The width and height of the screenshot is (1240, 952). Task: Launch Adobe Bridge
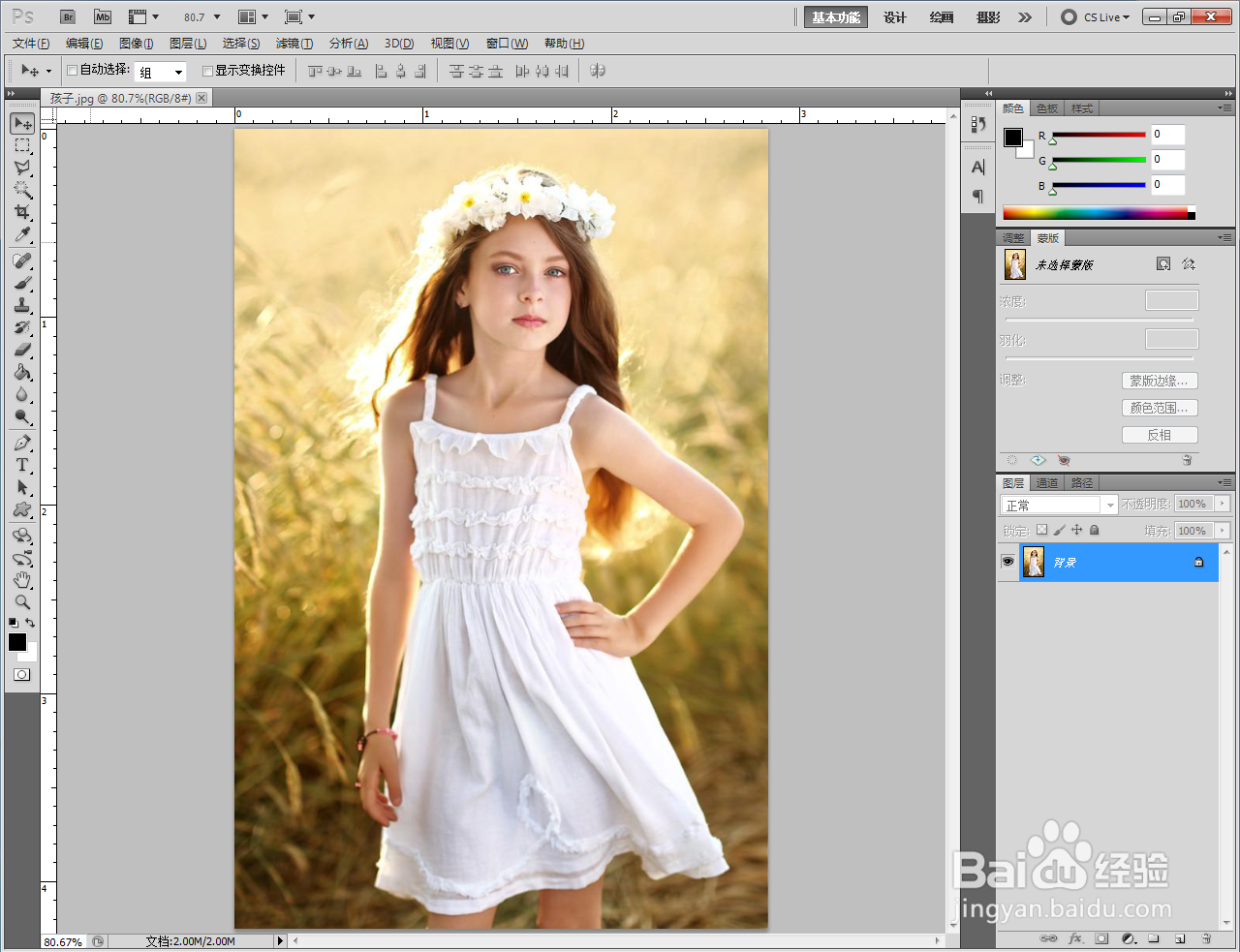click(67, 16)
